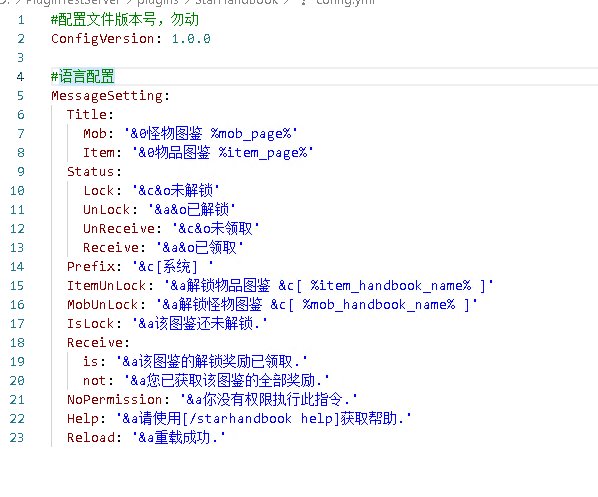Open the config.yml breadcrumb item
This screenshot has height=497, width=598.
click(x=346, y=2)
